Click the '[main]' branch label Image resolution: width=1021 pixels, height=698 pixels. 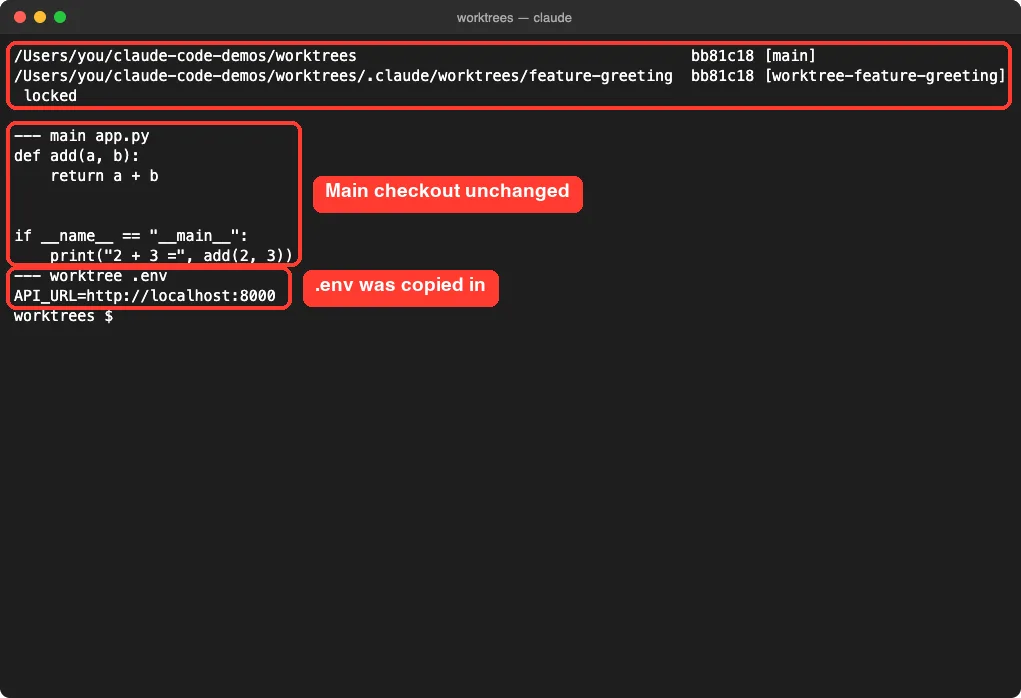[x=790, y=56]
